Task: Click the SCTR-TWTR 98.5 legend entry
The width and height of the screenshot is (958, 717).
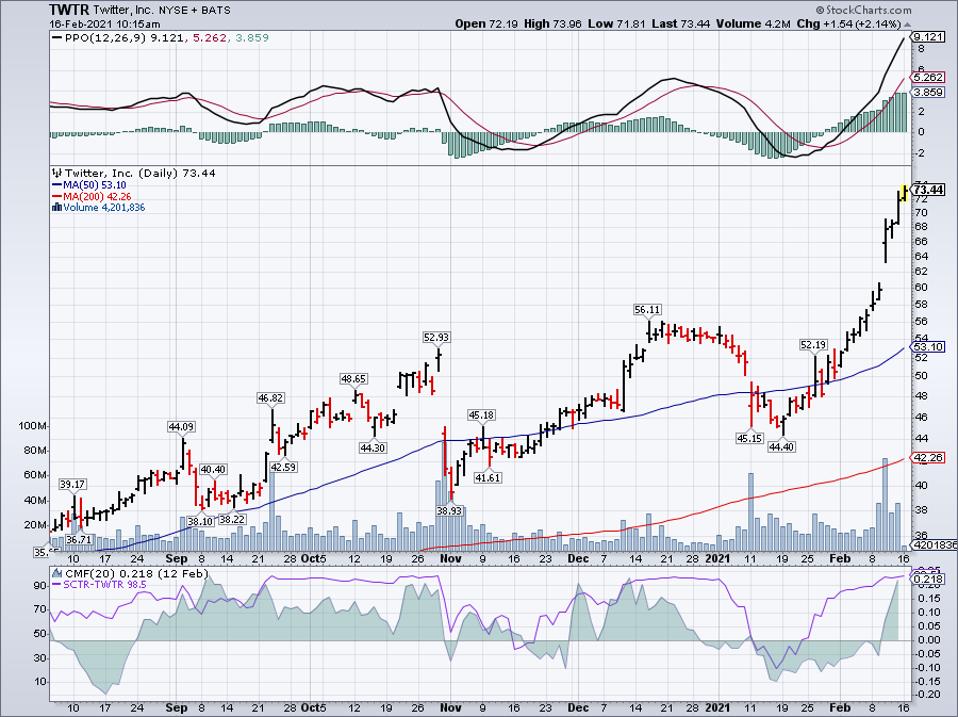Action: (x=104, y=585)
